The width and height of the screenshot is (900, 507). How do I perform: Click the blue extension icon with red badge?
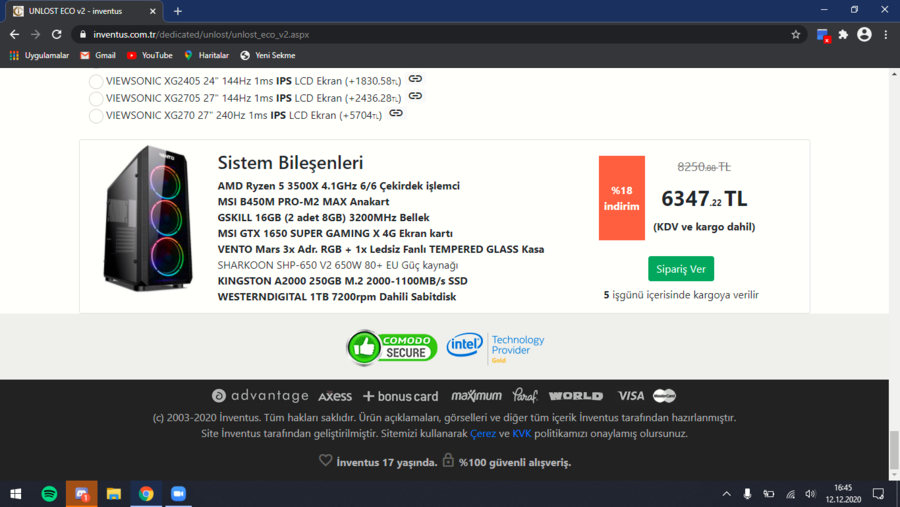pyautogui.click(x=823, y=35)
